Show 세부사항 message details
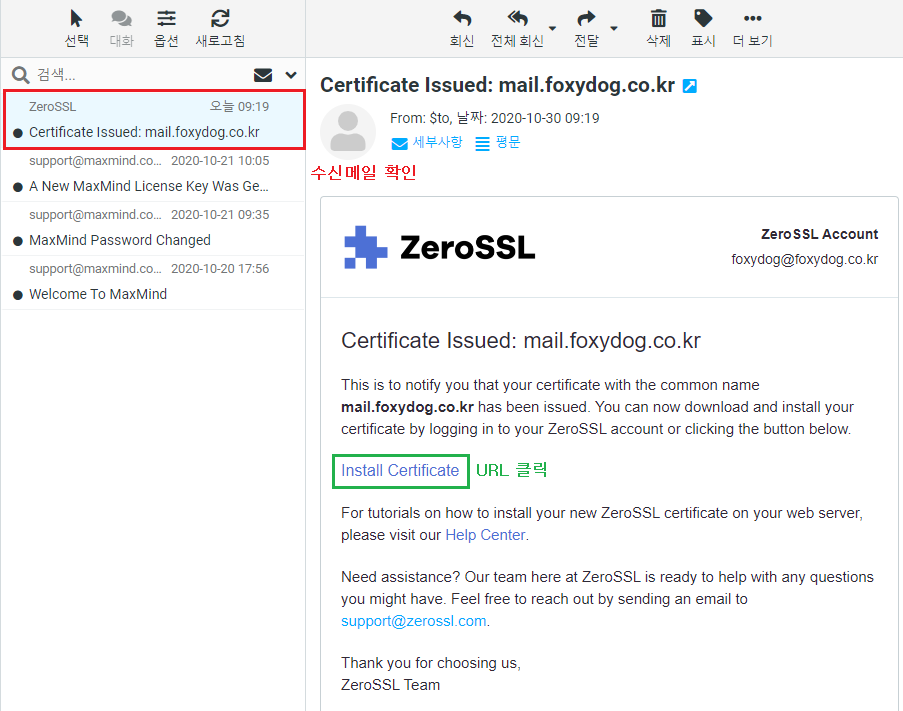Image resolution: width=903 pixels, height=711 pixels. click(427, 142)
